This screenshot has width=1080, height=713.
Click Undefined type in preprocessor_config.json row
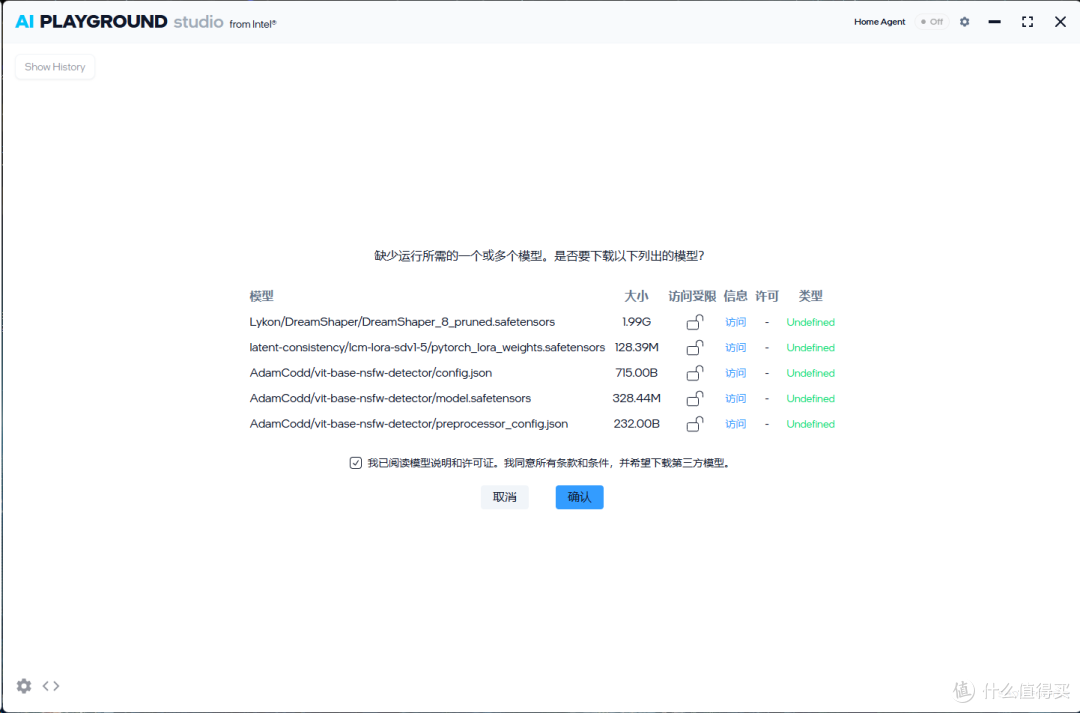tap(811, 424)
